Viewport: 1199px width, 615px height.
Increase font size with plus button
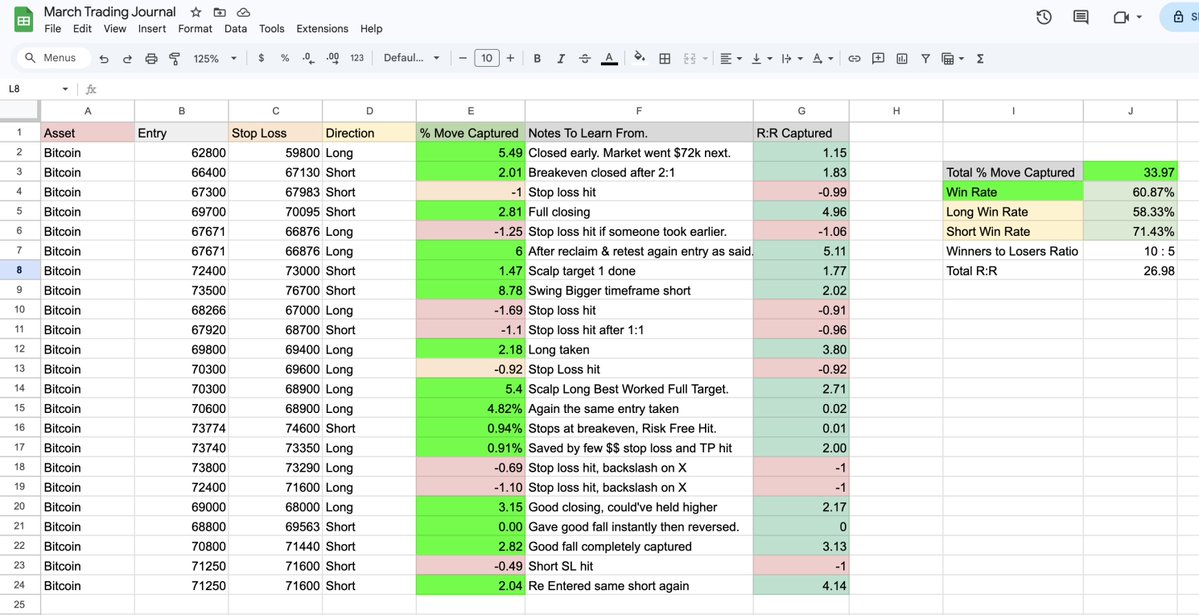click(510, 58)
